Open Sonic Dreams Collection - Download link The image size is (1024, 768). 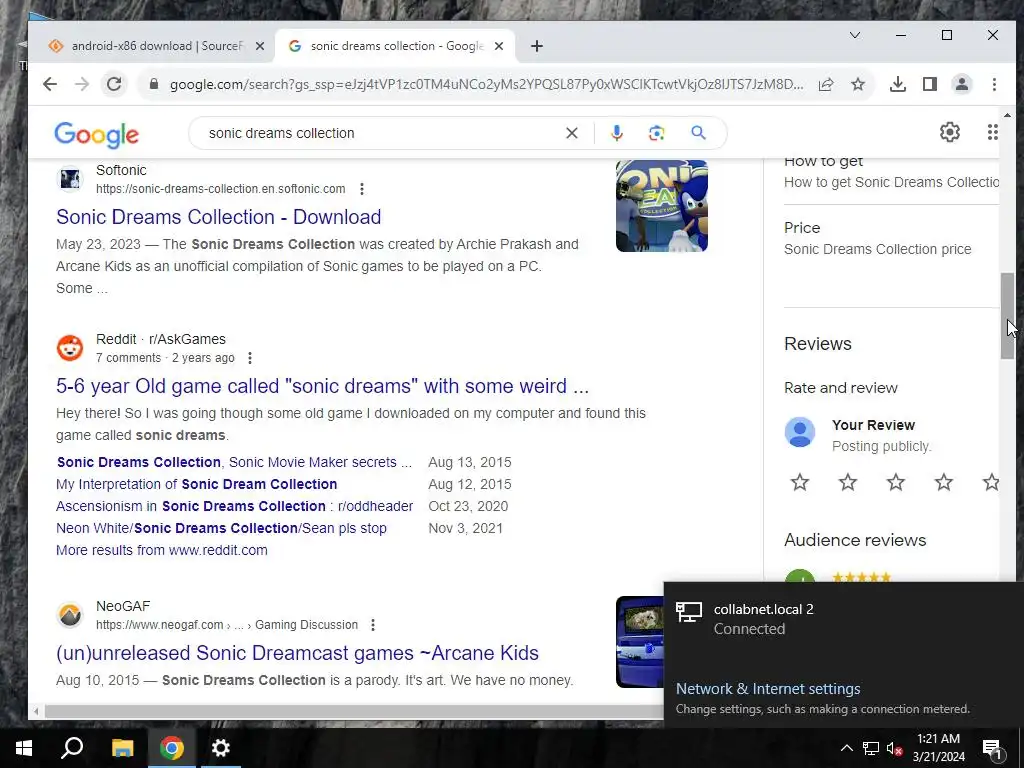click(x=219, y=217)
